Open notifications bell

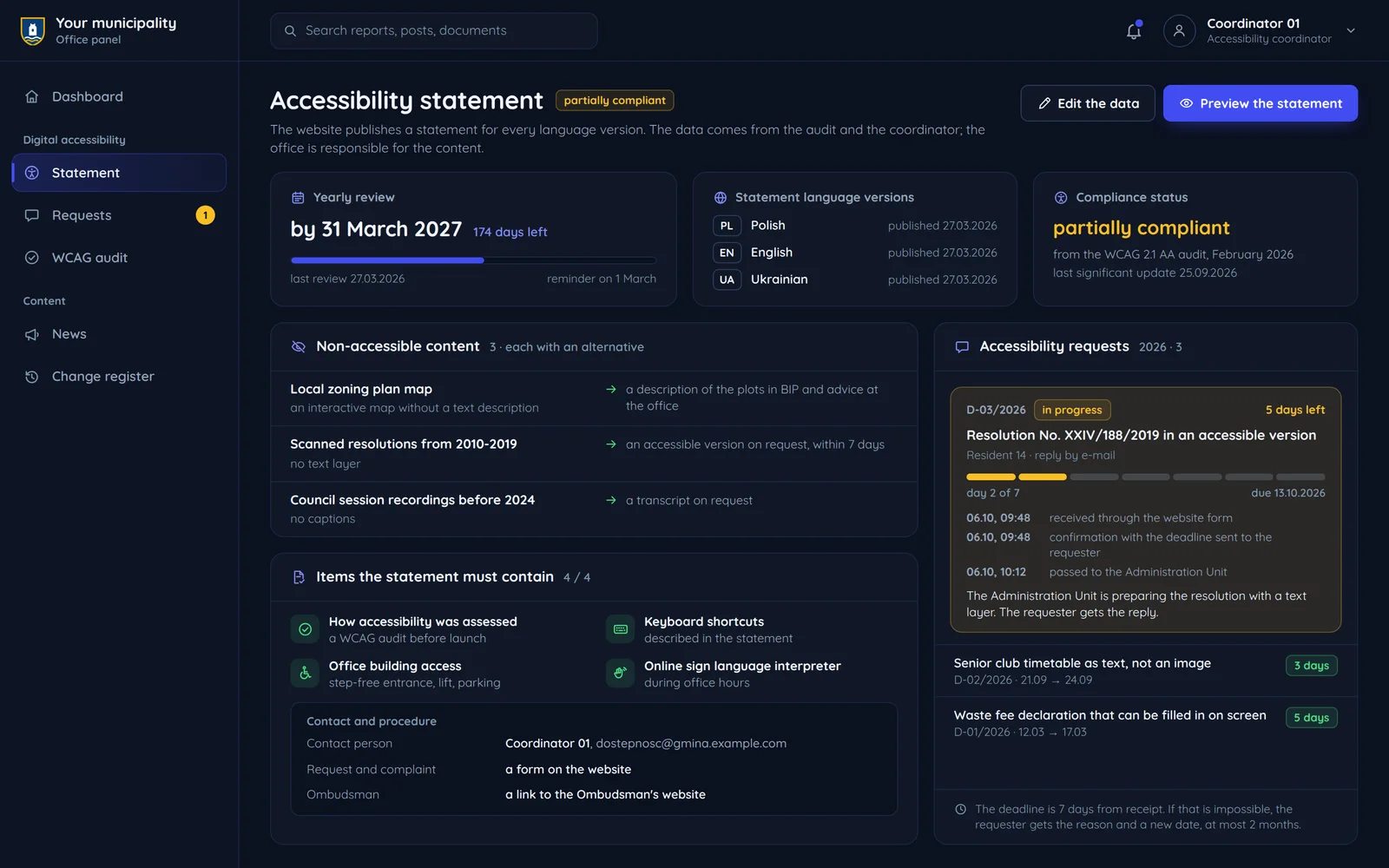click(1134, 30)
